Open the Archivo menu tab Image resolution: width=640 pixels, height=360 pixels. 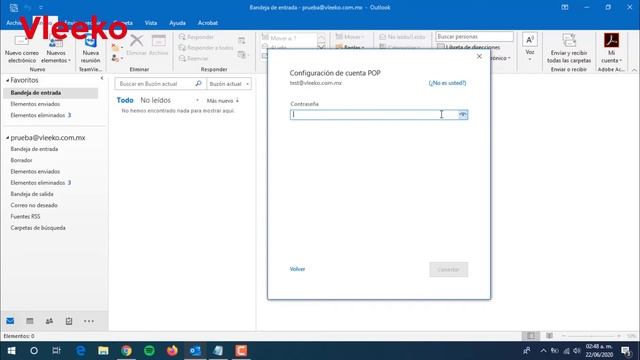(14, 23)
